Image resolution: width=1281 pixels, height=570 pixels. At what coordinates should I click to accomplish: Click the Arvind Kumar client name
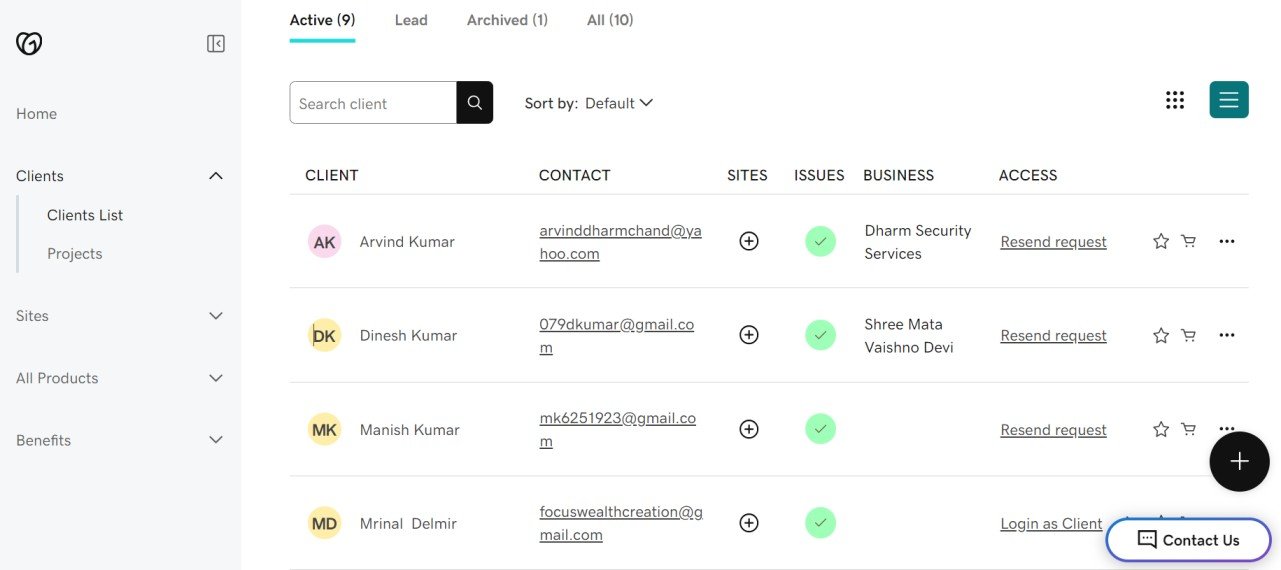tap(407, 242)
